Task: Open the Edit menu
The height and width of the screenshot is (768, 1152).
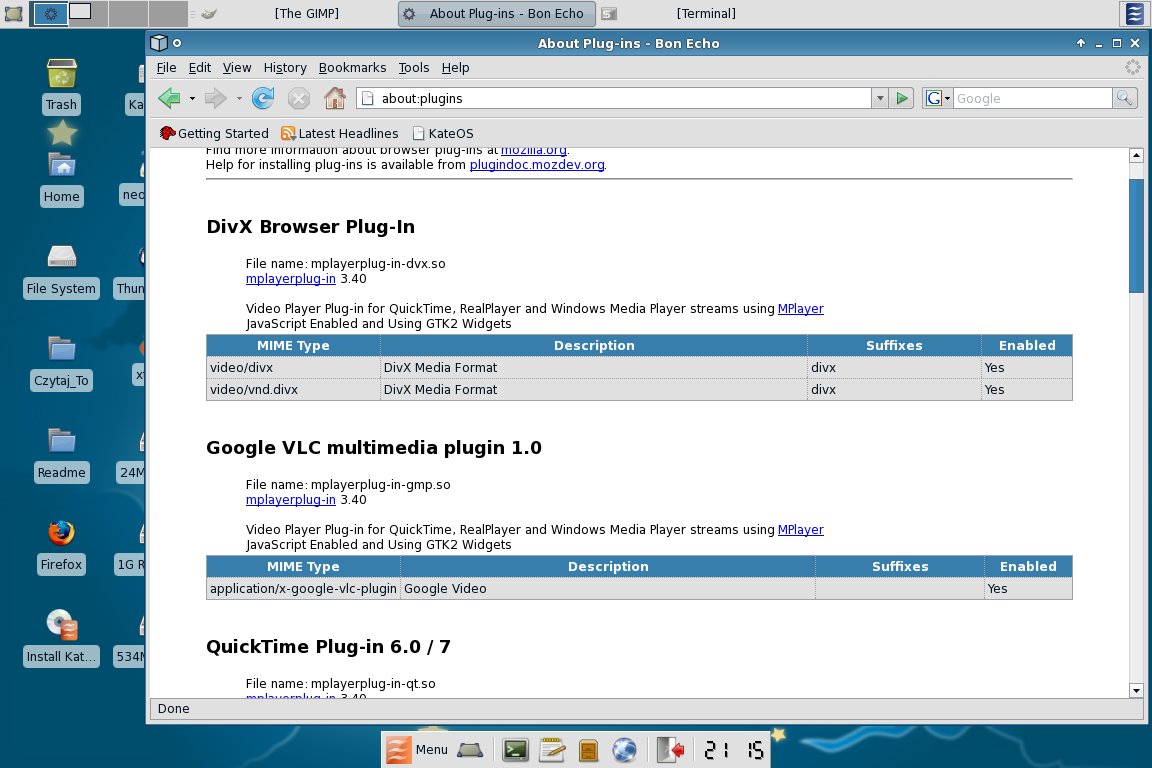Action: 199,68
